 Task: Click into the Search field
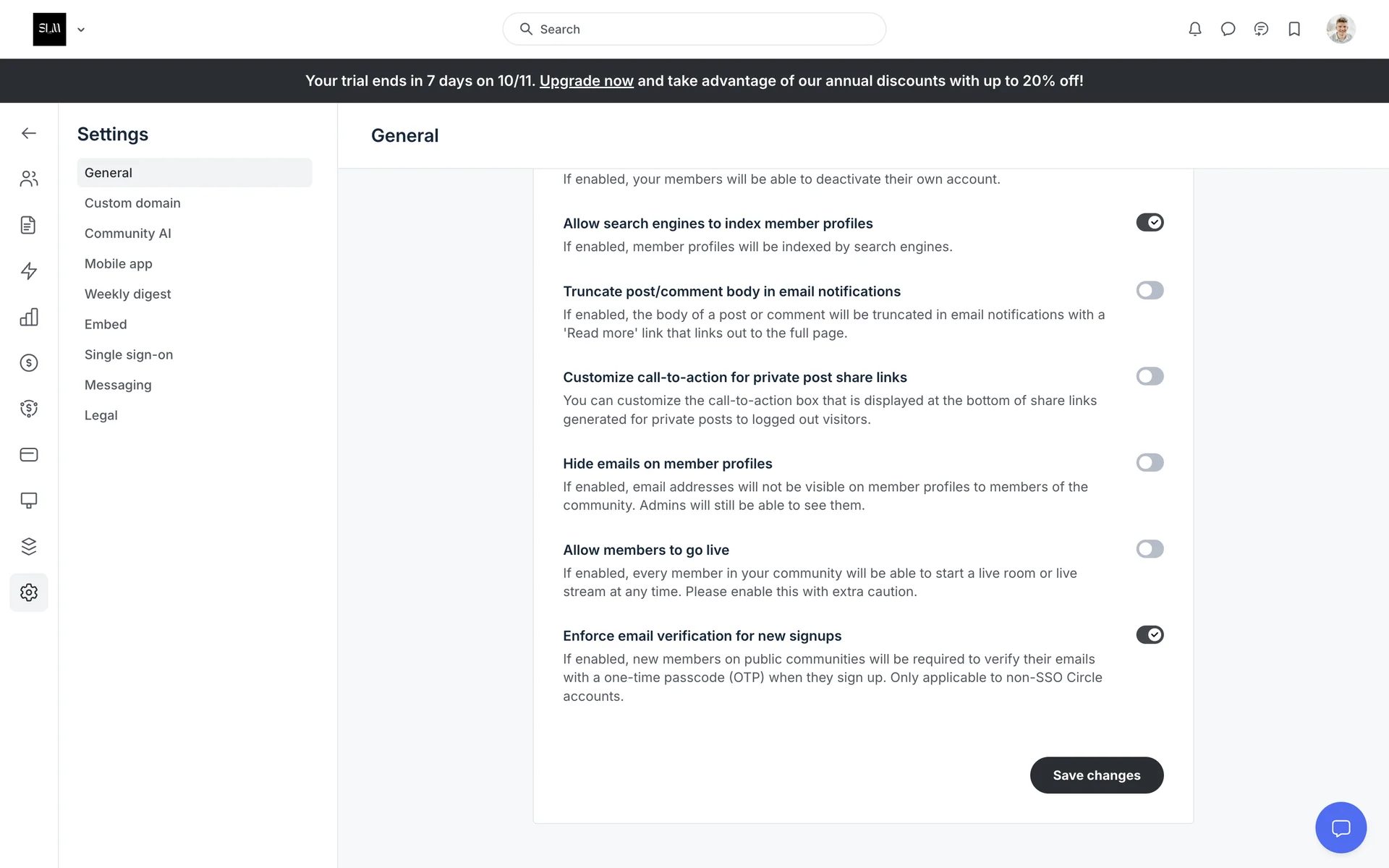click(x=694, y=29)
